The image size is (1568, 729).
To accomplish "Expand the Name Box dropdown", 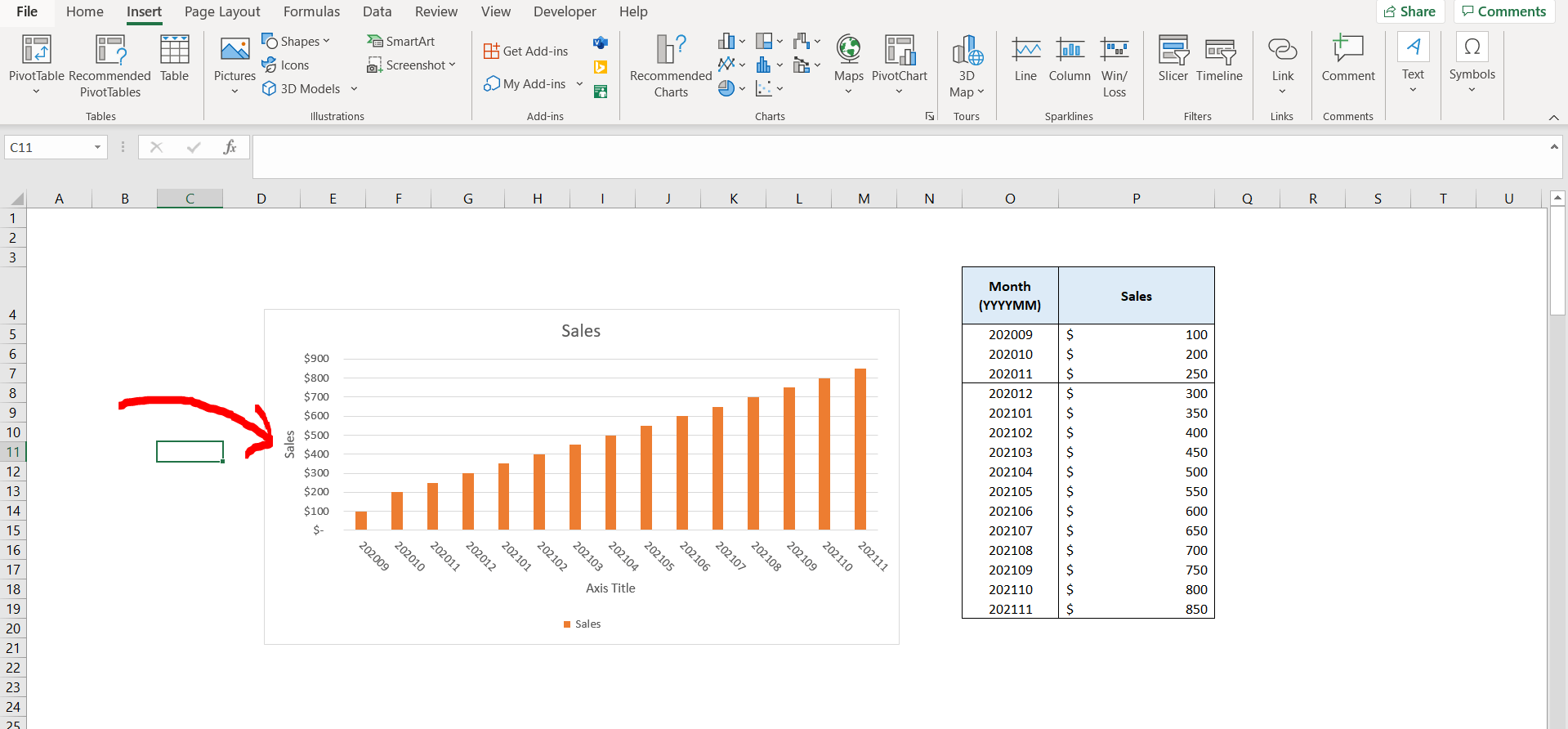I will pyautogui.click(x=97, y=148).
